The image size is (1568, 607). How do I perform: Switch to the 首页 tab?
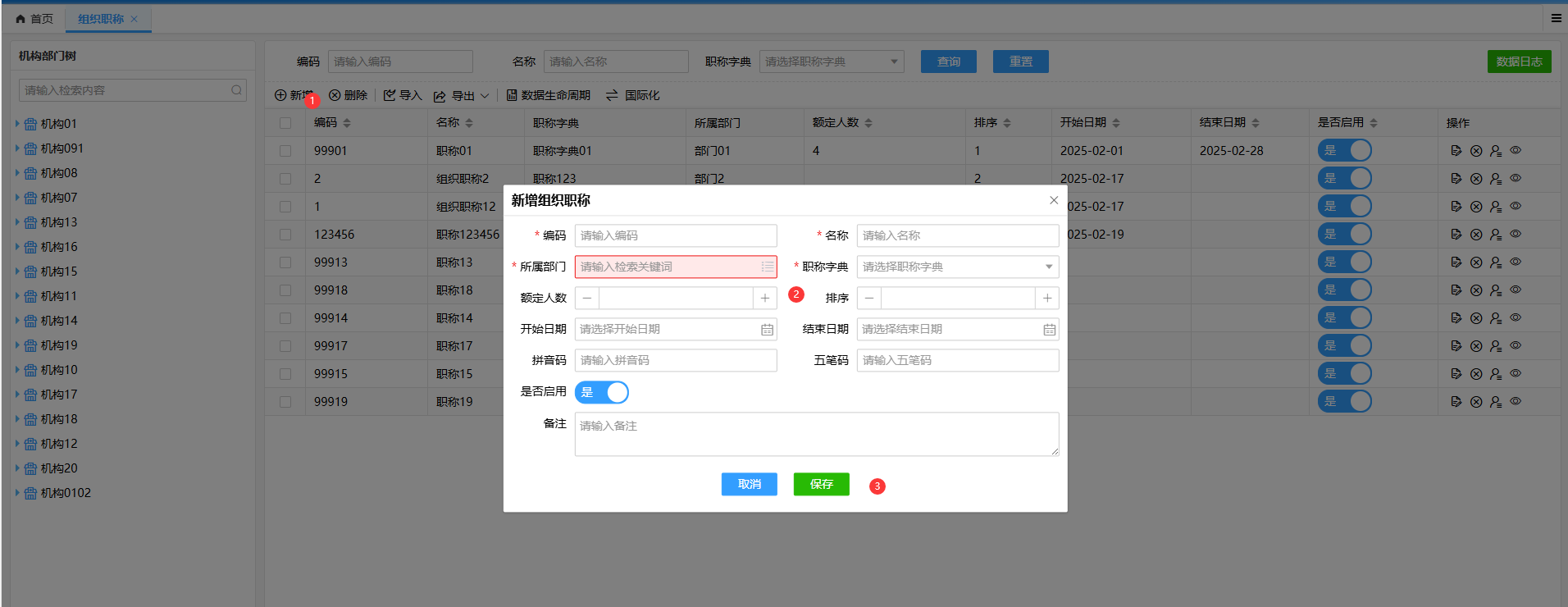point(34,19)
